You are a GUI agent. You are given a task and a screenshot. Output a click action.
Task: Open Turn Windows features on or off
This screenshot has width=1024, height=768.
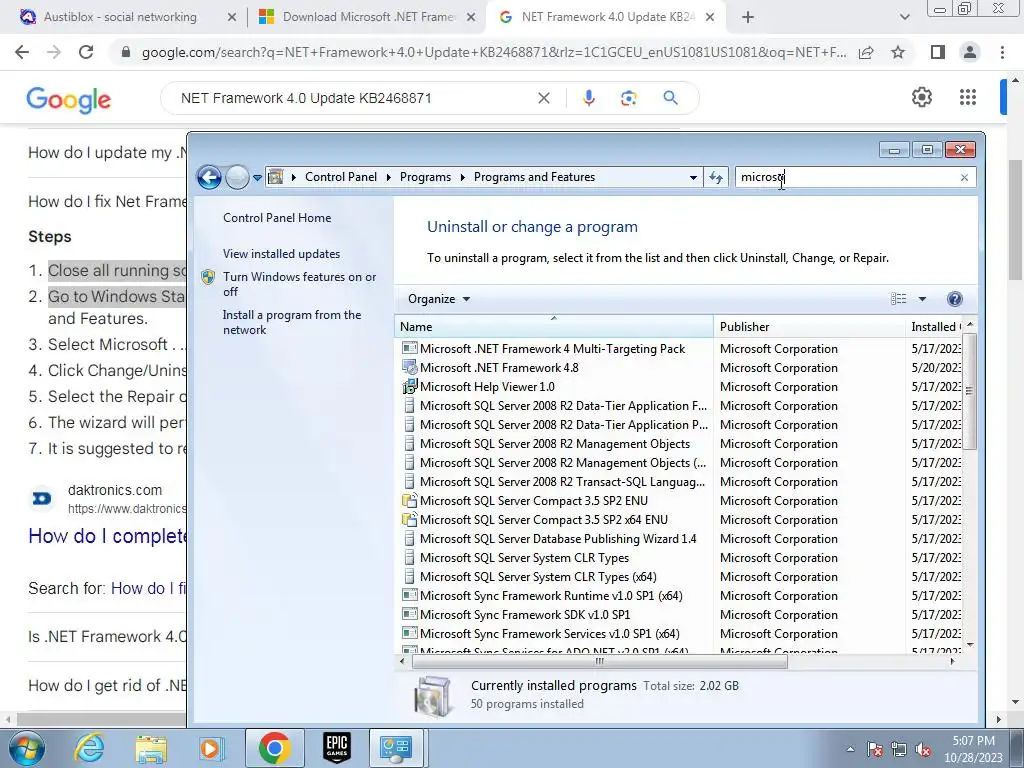[x=299, y=284]
